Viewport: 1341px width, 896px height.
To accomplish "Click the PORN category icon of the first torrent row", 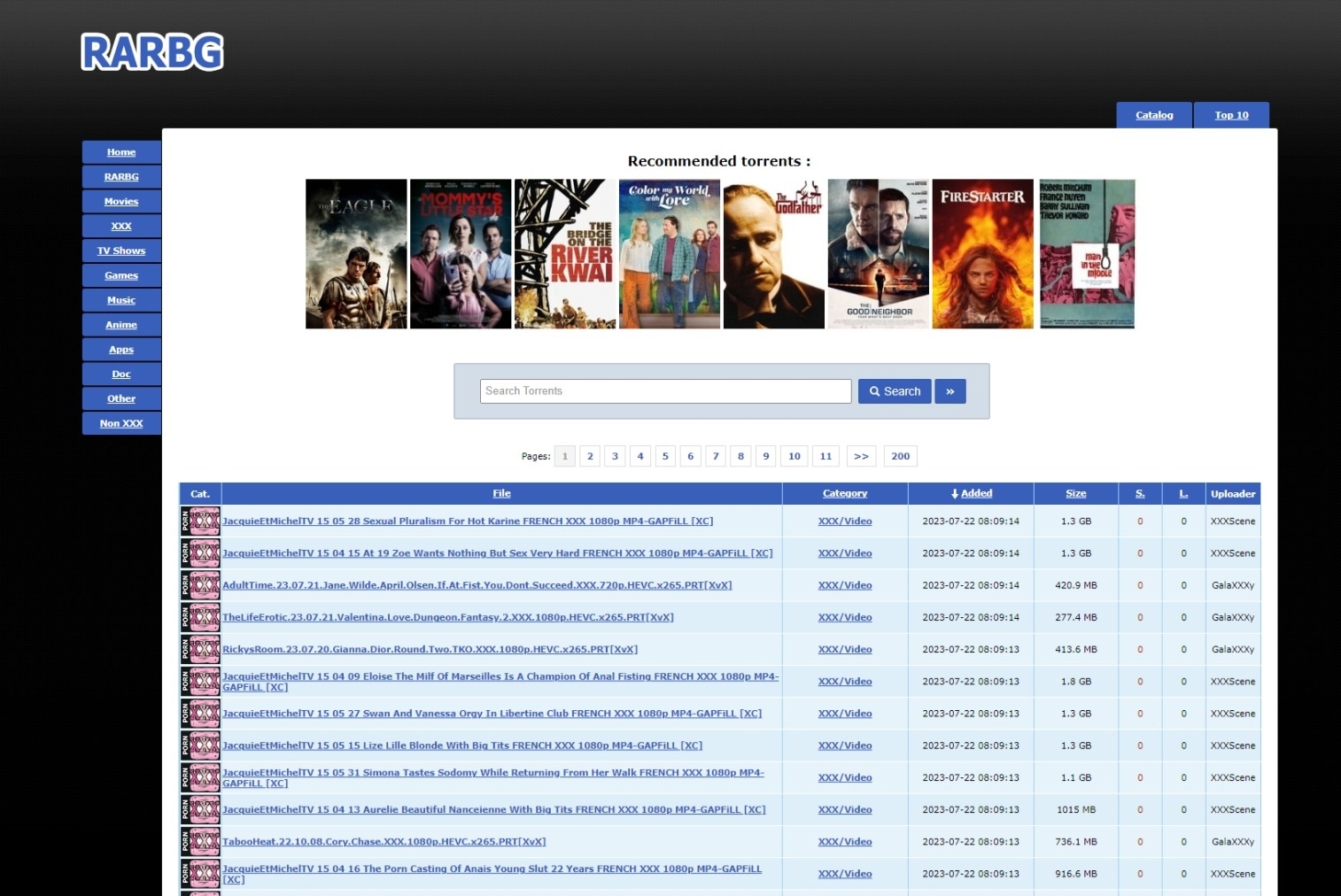I will (x=199, y=521).
